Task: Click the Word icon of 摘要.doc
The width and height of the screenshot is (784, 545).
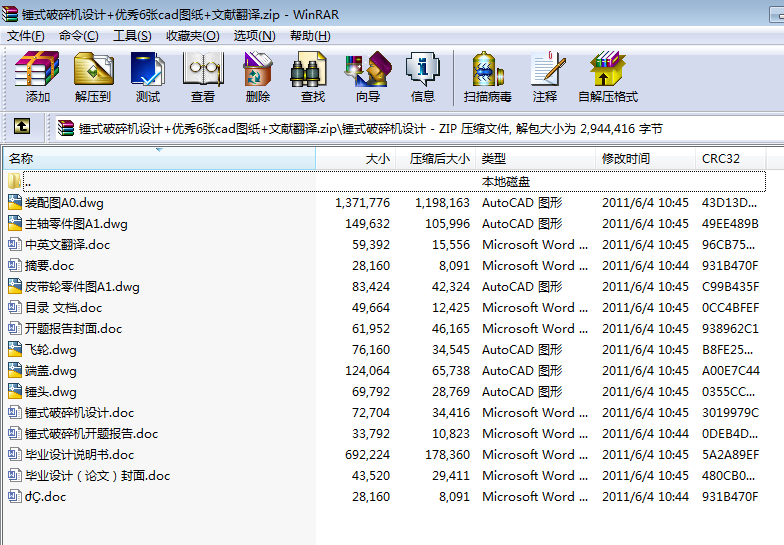Action: click(15, 266)
